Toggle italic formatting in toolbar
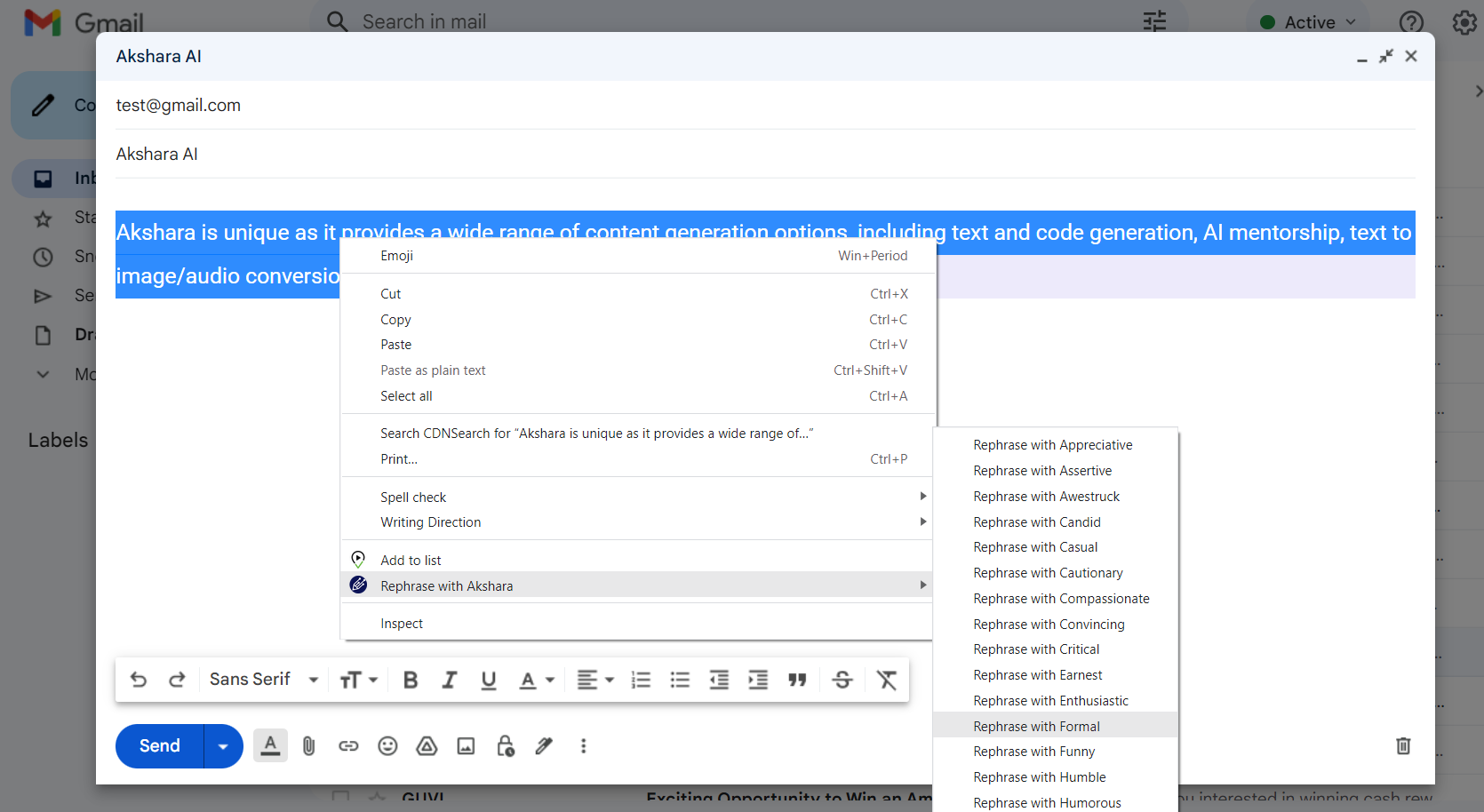Screen dimensions: 1484x812 450,680
